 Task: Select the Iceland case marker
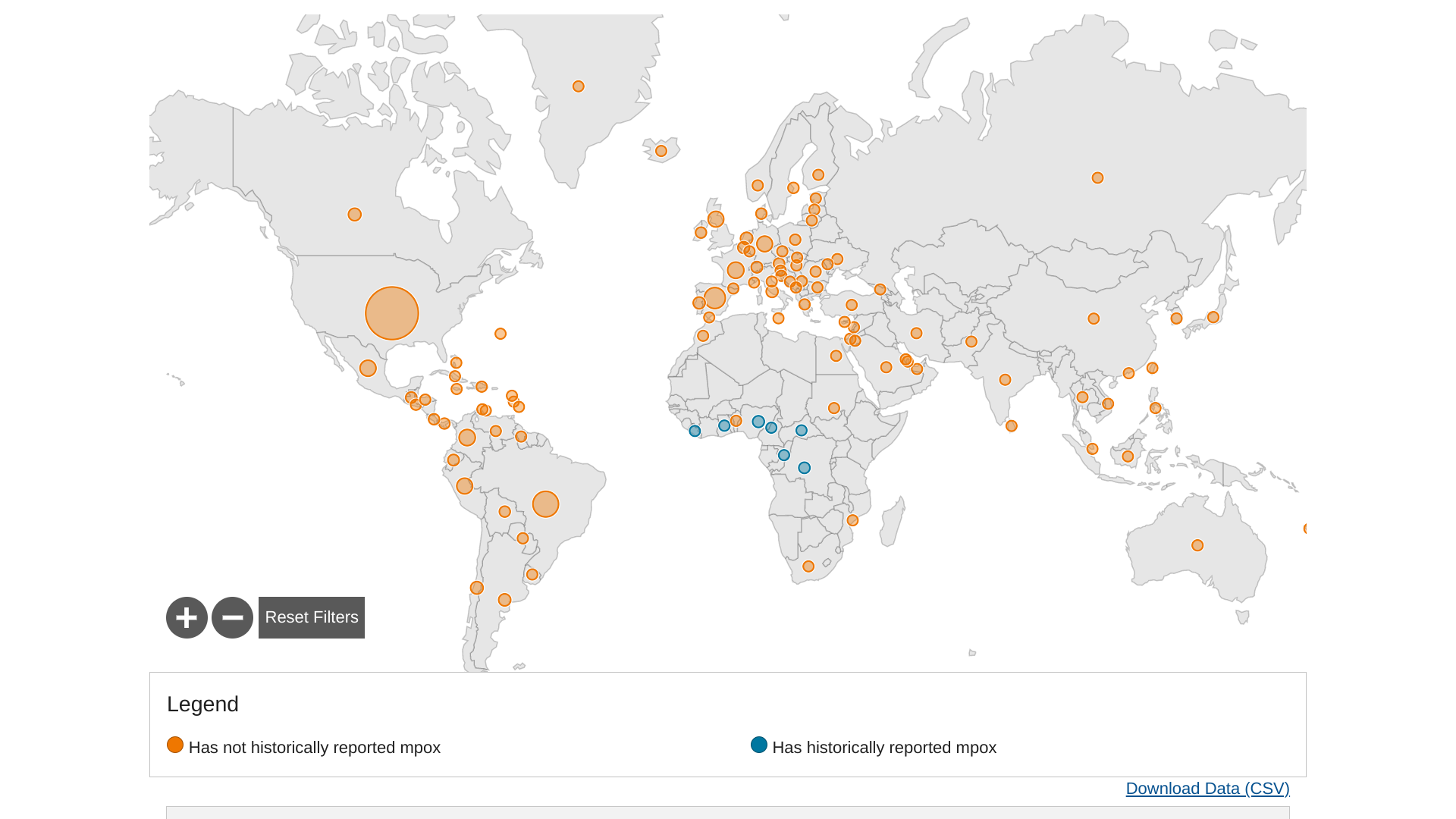tap(661, 151)
